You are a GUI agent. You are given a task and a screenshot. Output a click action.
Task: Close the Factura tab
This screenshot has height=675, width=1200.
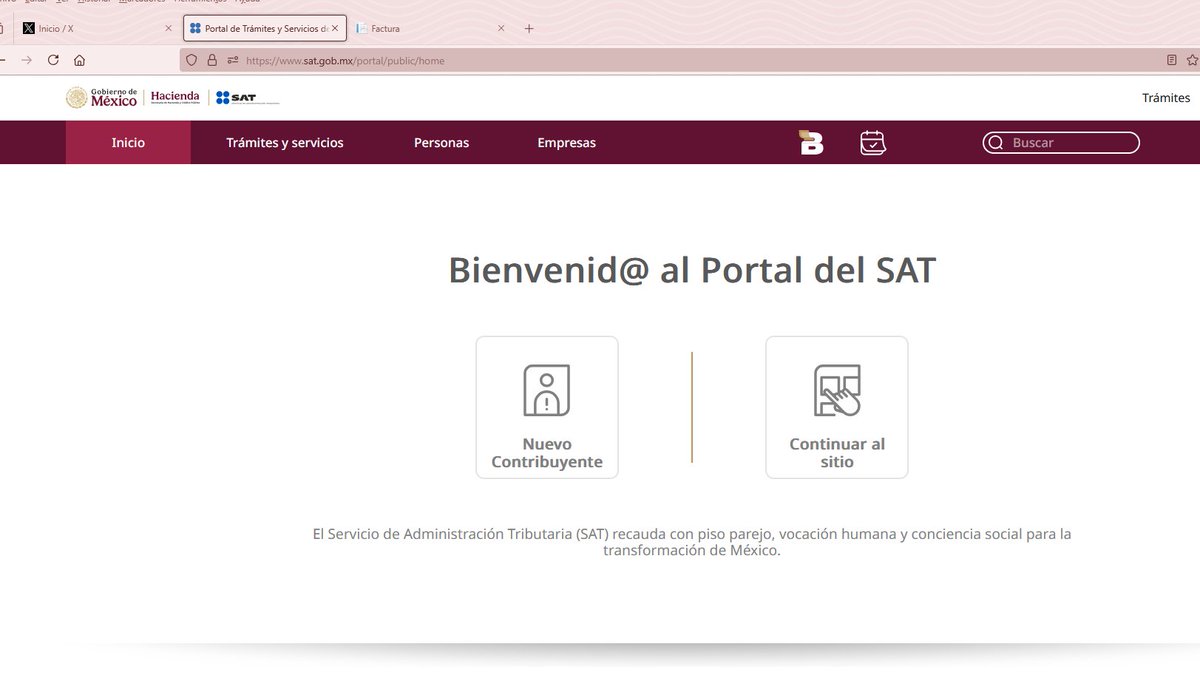(501, 29)
